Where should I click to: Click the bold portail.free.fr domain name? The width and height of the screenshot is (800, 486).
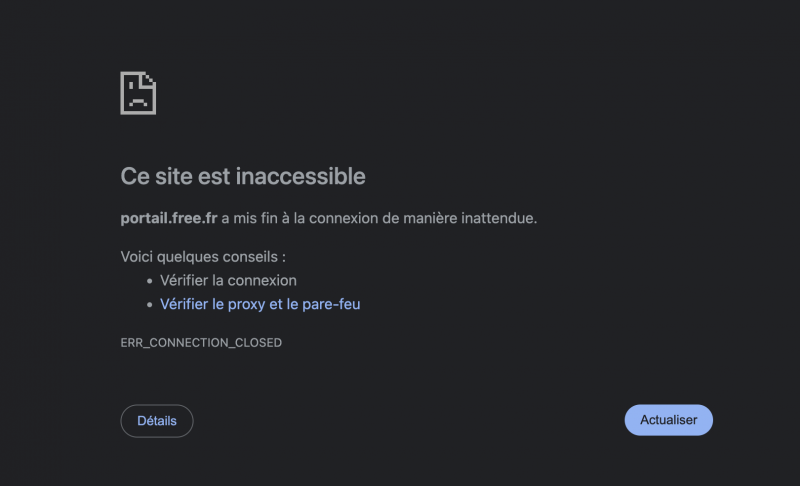tap(169, 218)
